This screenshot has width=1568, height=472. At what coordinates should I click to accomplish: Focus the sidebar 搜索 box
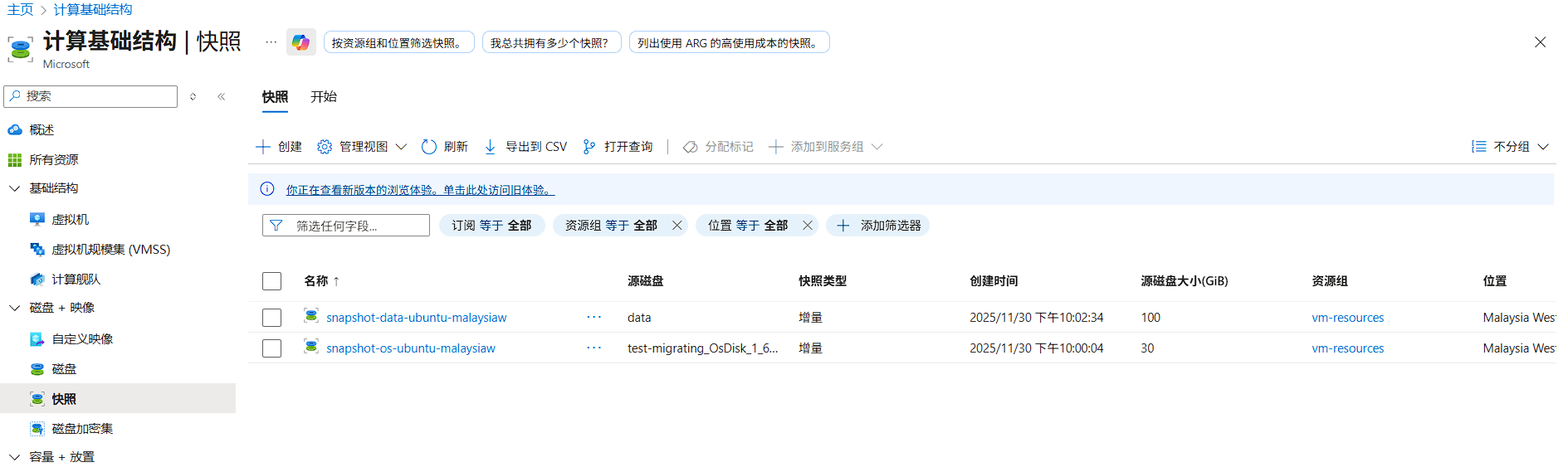[90, 96]
